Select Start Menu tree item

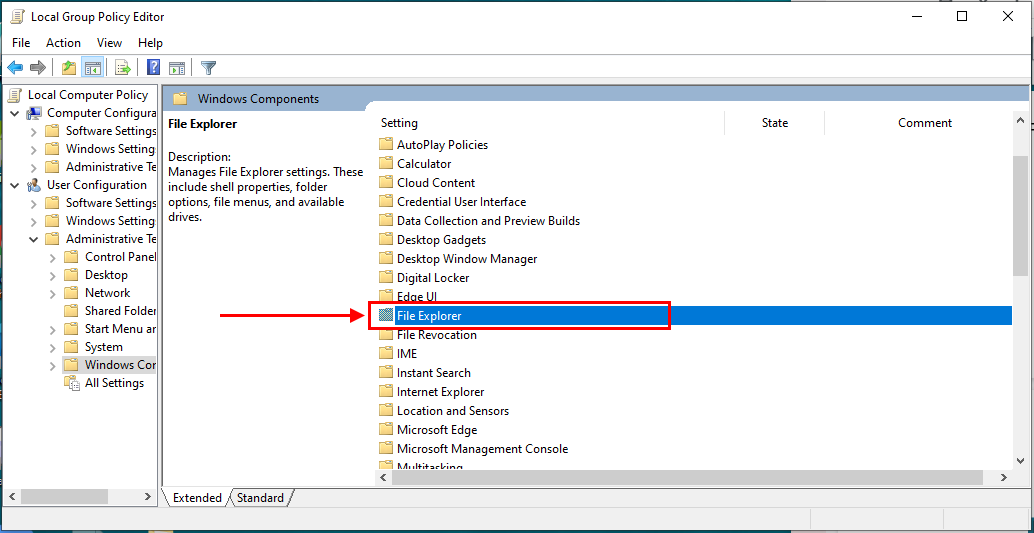coord(120,329)
